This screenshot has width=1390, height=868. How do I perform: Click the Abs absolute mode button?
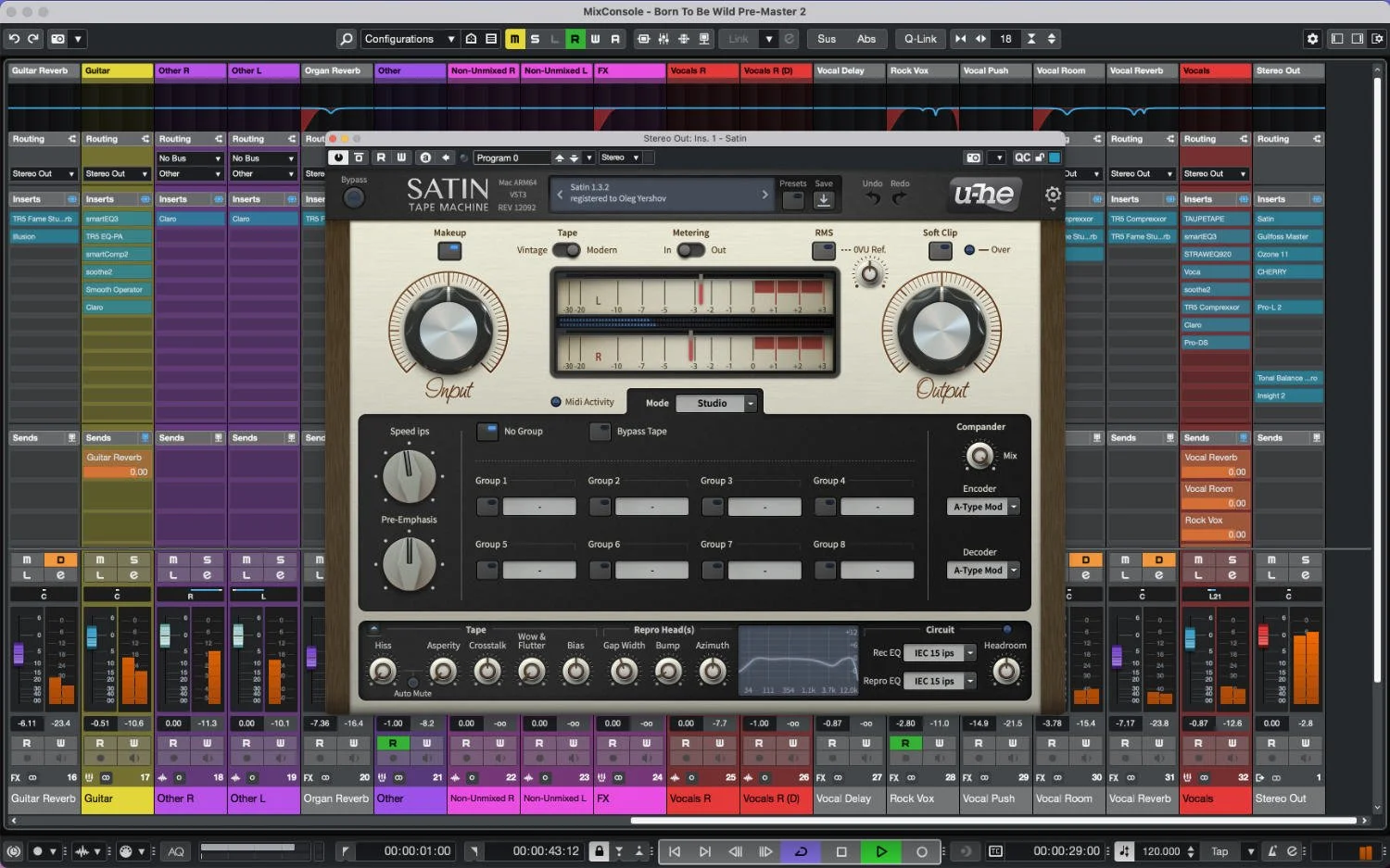(x=866, y=39)
